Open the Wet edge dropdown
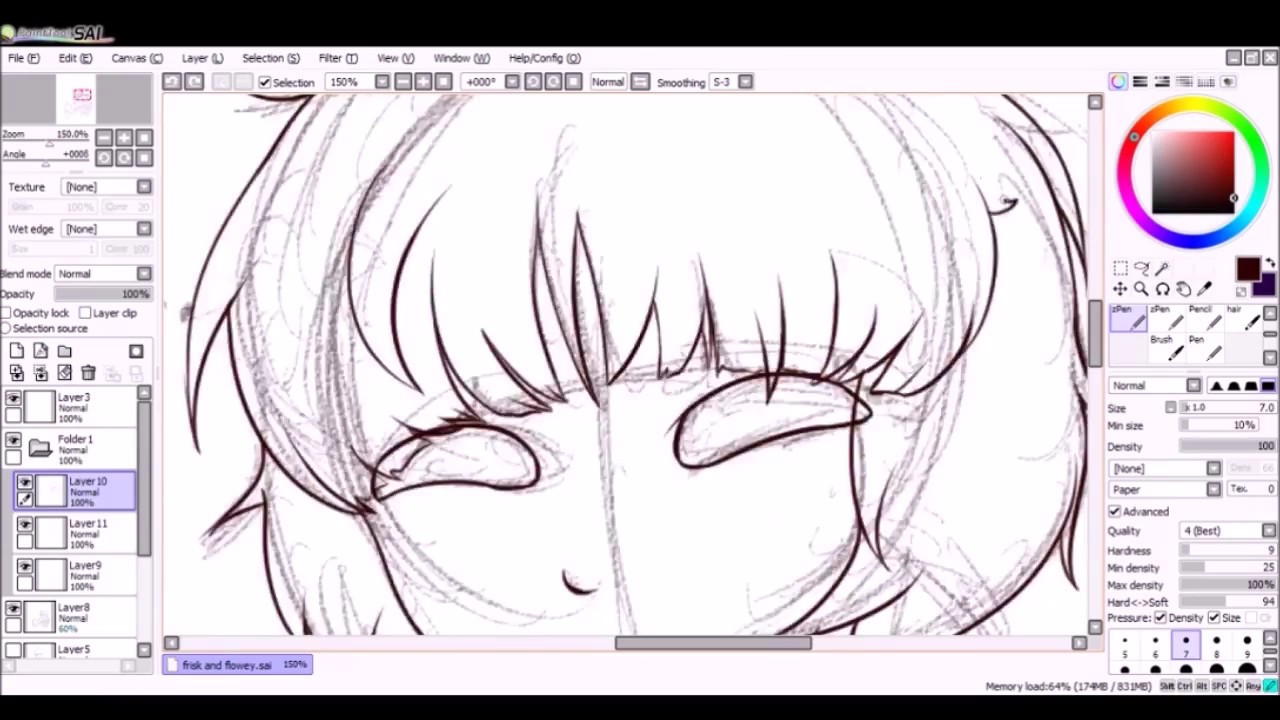Screen dimensions: 1280x720 (x=145, y=229)
